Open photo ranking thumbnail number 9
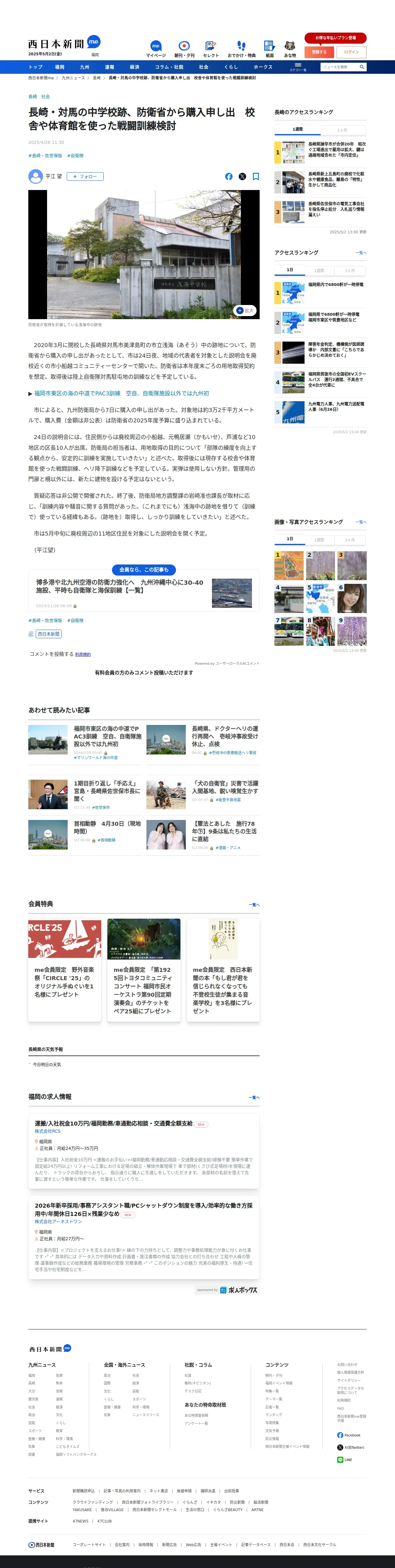The image size is (395, 1568). [352, 631]
